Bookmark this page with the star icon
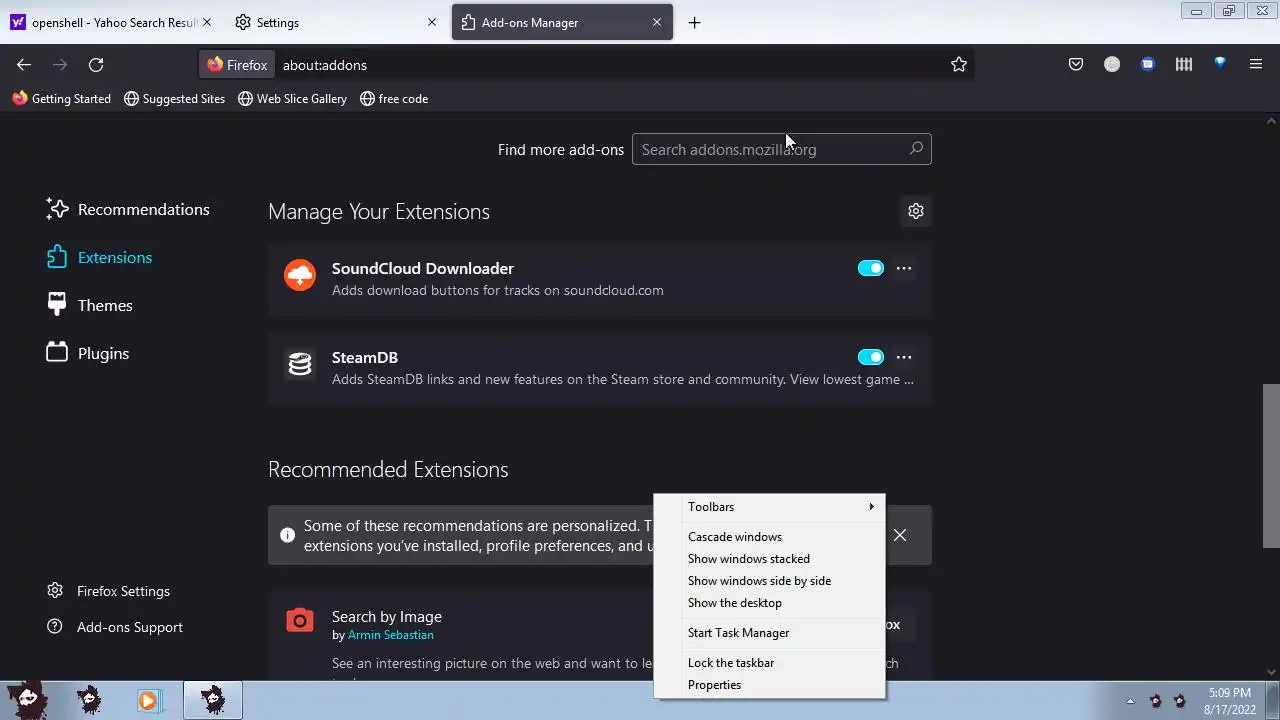This screenshot has height=720, width=1280. pyautogui.click(x=959, y=65)
